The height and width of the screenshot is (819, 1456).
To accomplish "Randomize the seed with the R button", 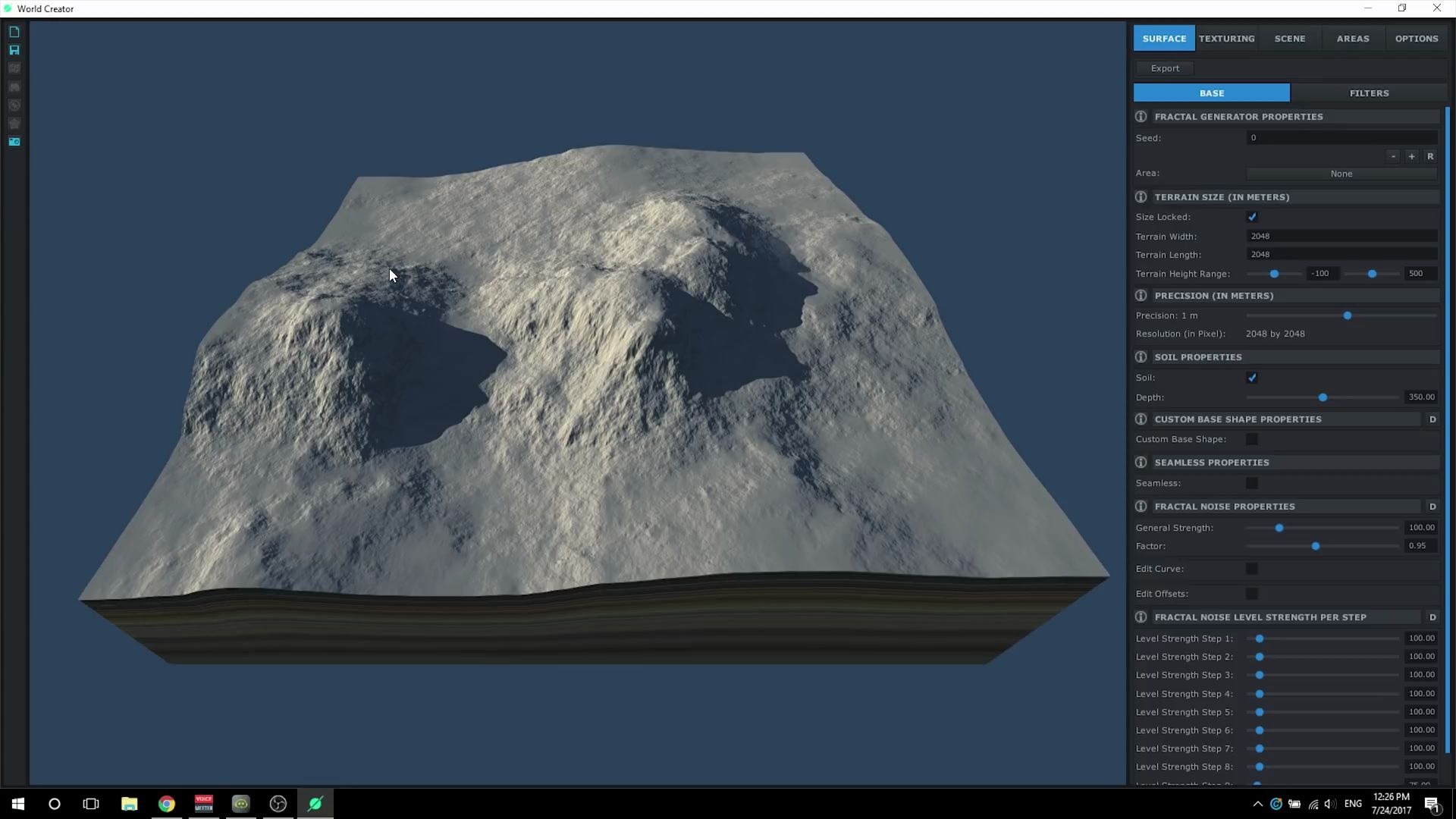I will point(1430,156).
